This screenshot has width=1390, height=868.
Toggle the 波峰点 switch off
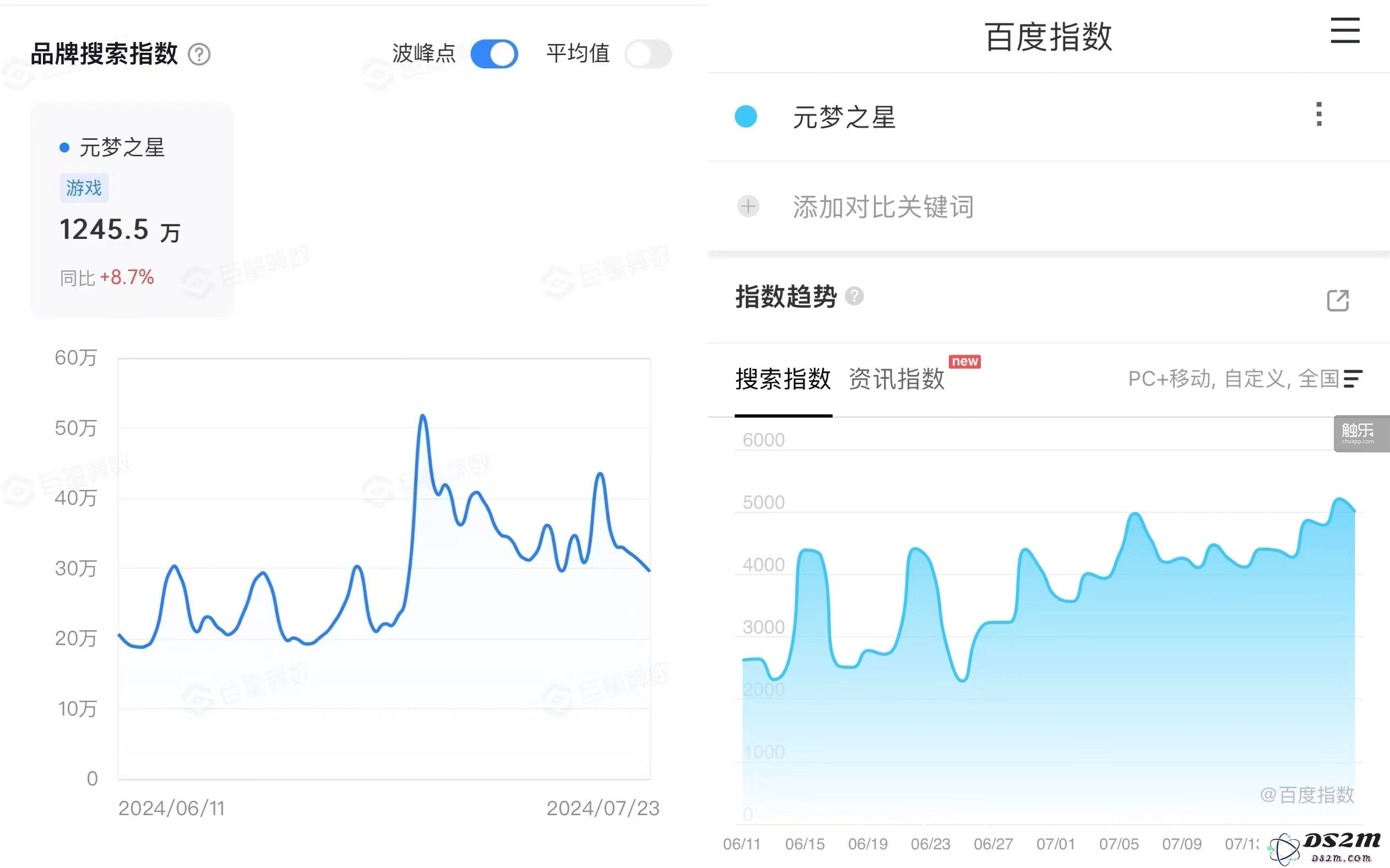click(494, 54)
